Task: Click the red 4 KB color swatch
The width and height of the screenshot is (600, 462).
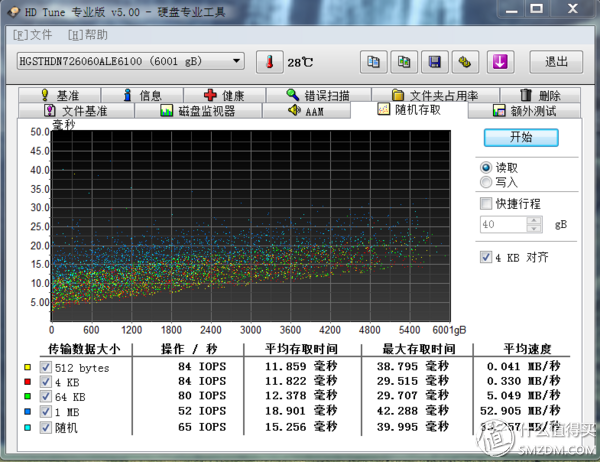Action: 27,382
